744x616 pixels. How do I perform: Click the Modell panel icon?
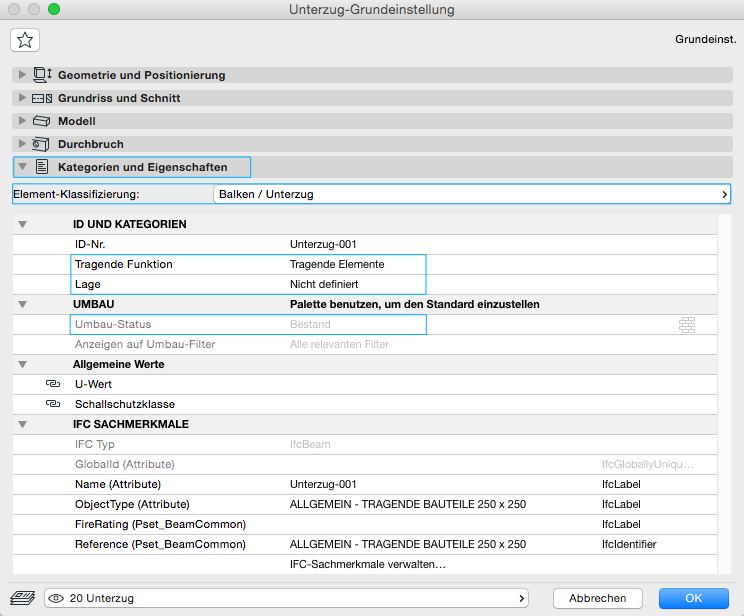(x=42, y=121)
